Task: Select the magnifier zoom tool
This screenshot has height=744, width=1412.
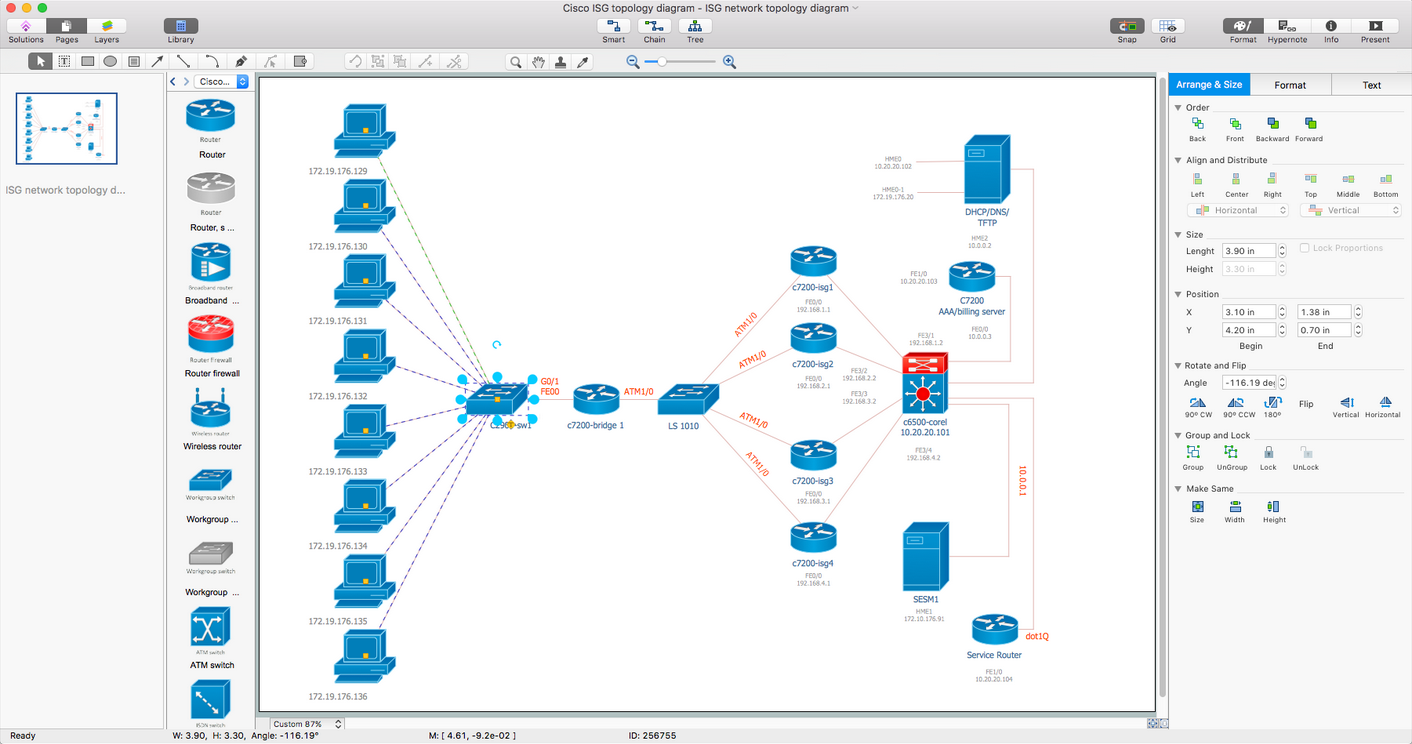Action: coord(516,62)
